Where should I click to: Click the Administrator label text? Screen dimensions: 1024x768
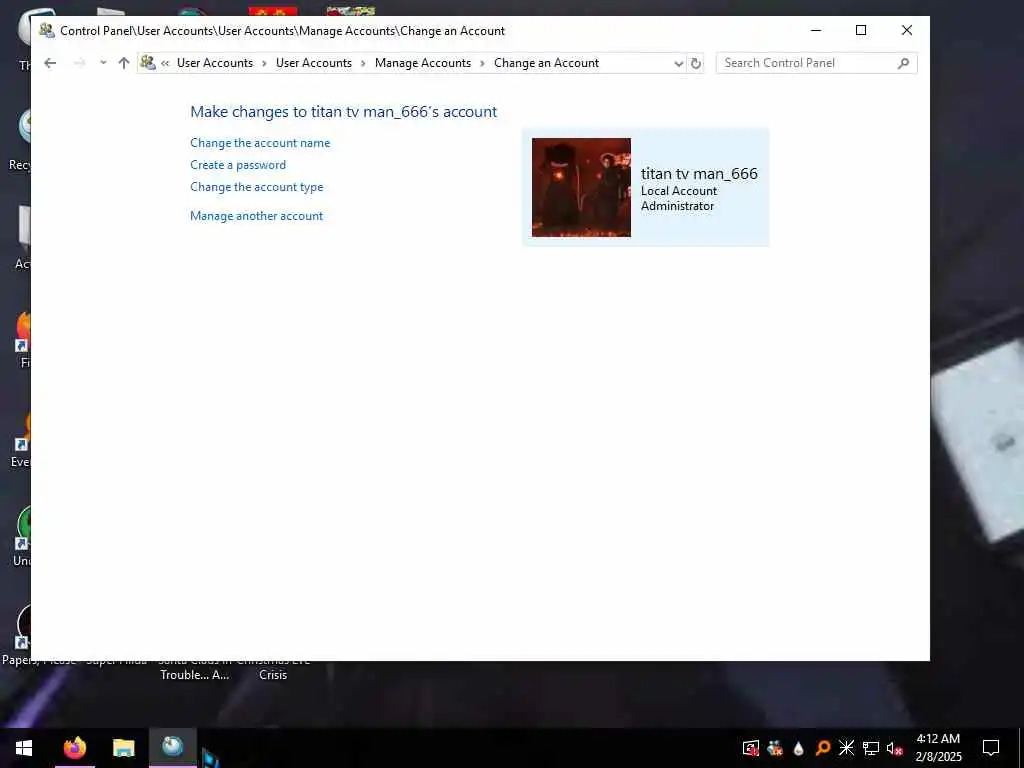click(x=677, y=206)
